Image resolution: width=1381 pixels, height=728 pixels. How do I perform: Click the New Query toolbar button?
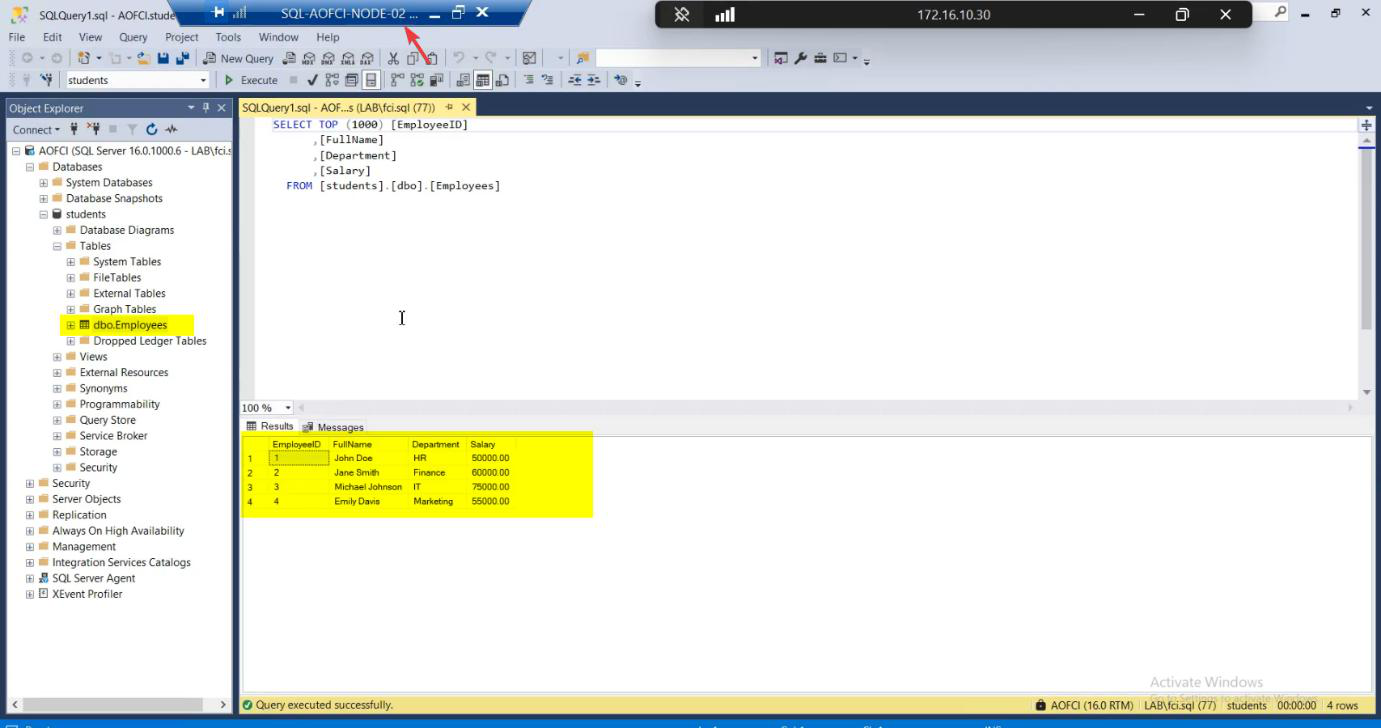click(238, 58)
